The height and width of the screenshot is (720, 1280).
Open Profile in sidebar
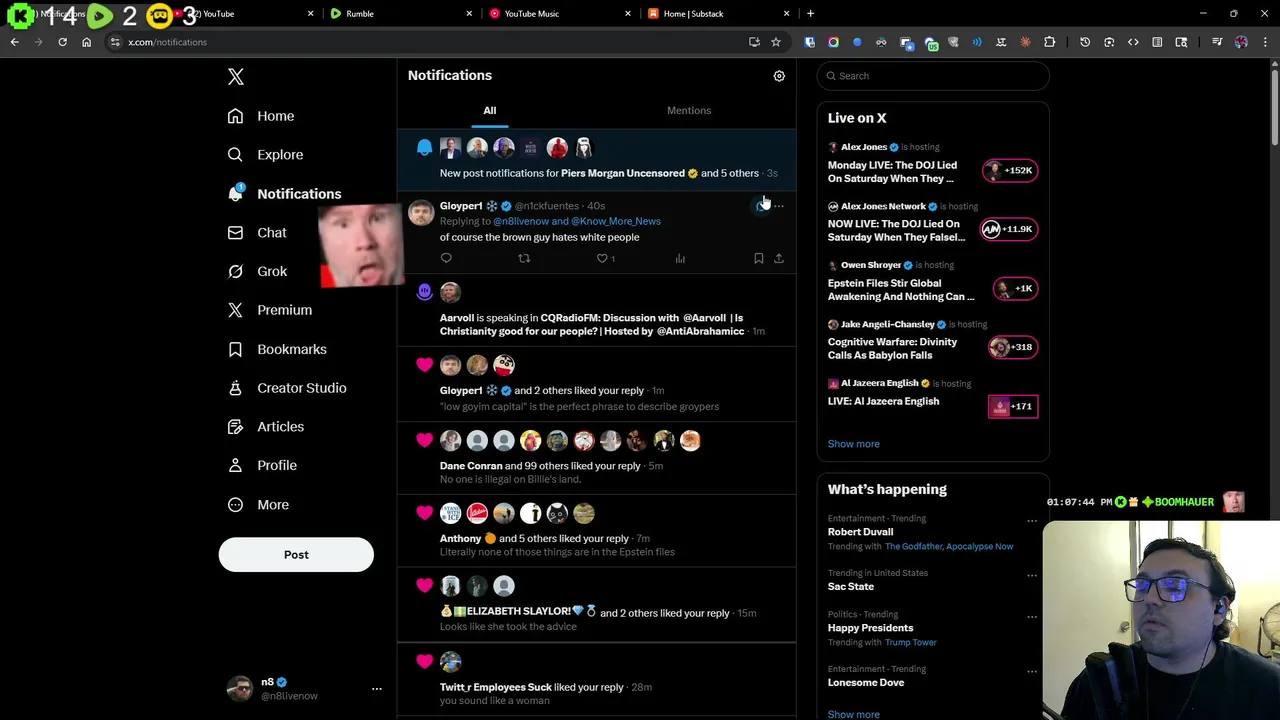tap(262, 466)
